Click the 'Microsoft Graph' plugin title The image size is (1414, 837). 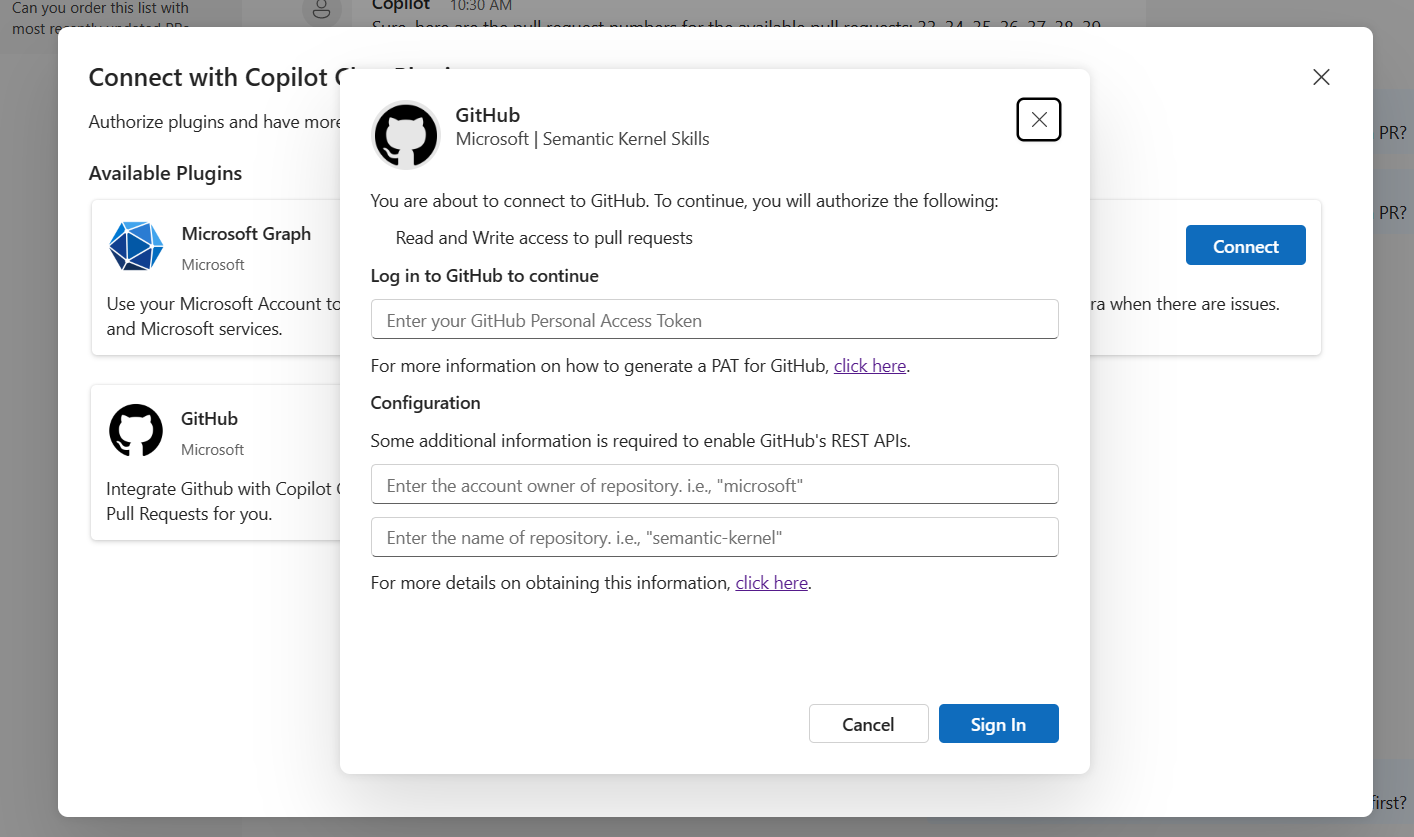coord(246,234)
